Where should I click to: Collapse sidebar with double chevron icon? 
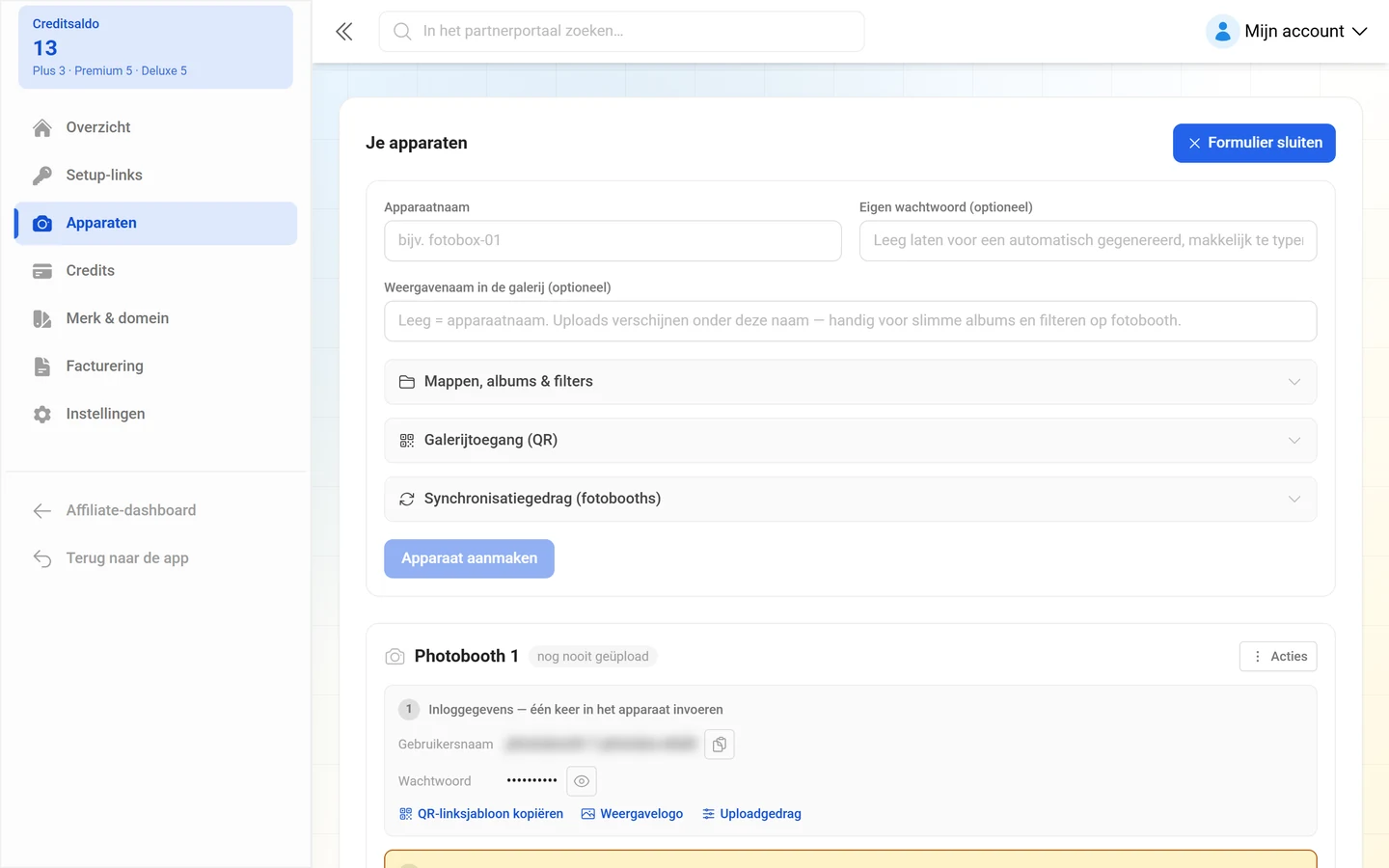[x=343, y=32]
